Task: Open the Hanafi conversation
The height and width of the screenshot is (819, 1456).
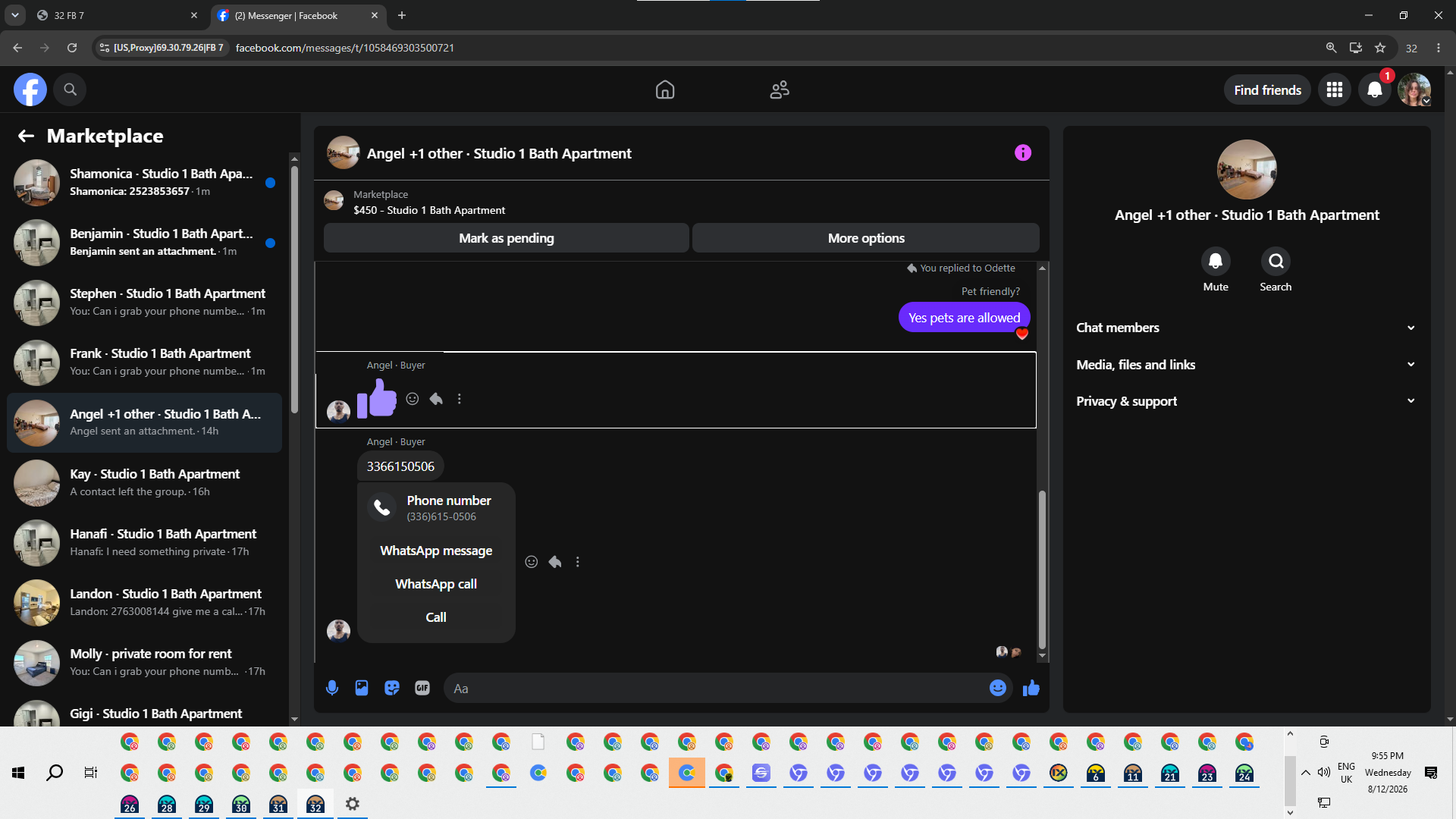Action: tap(144, 543)
